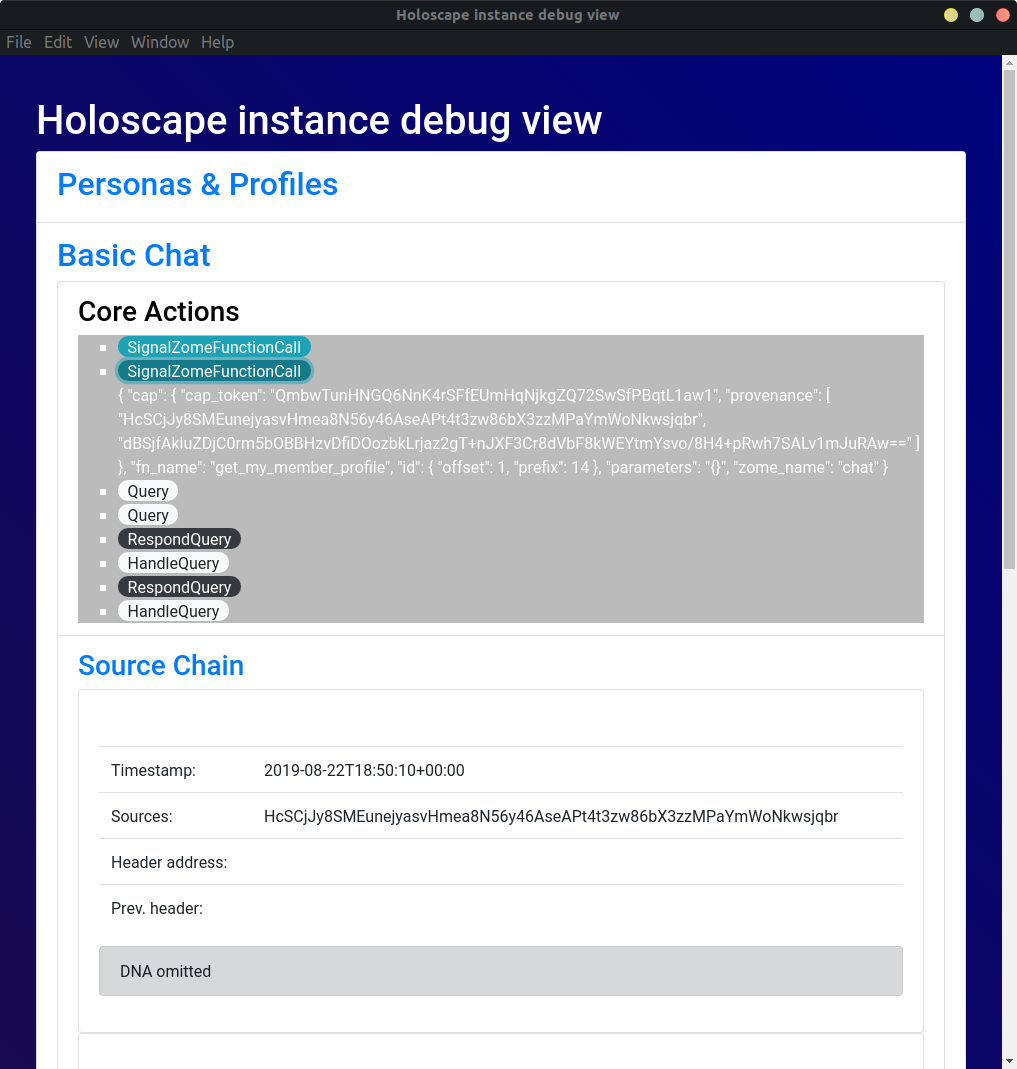Click the Timestamp: label
1017x1069 pixels.
pyautogui.click(x=153, y=770)
